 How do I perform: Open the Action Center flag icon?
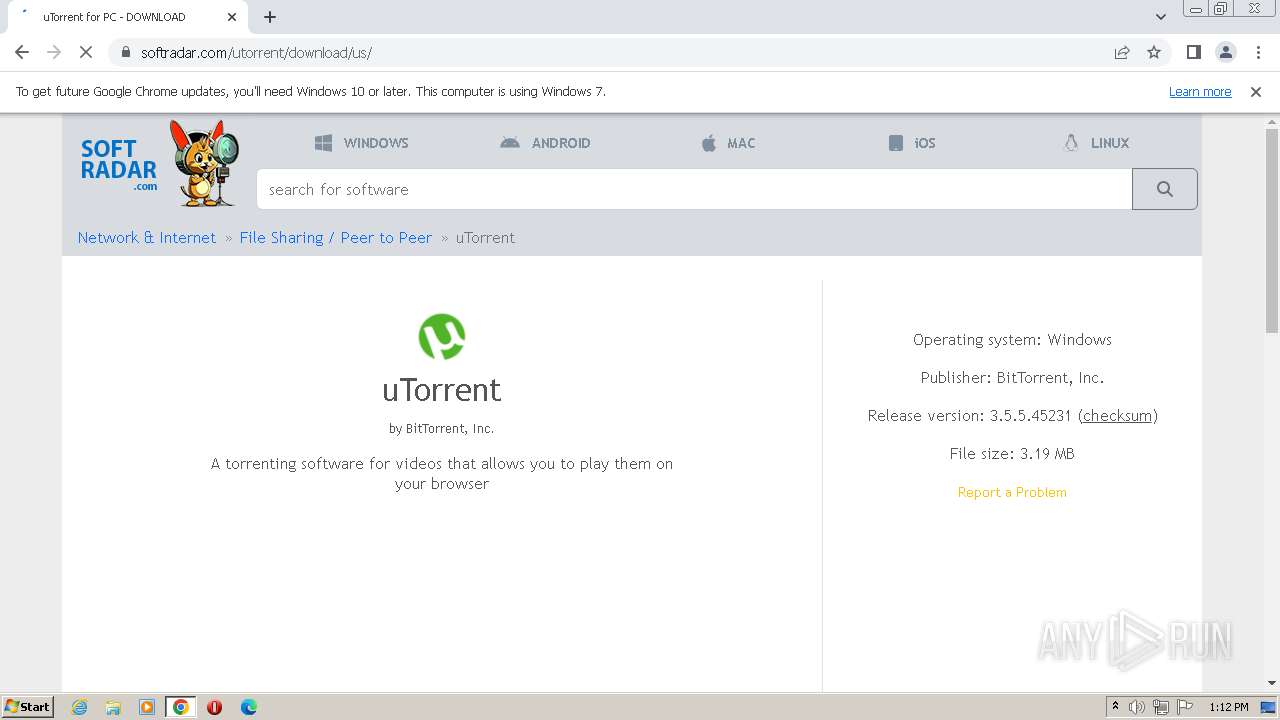click(1185, 707)
